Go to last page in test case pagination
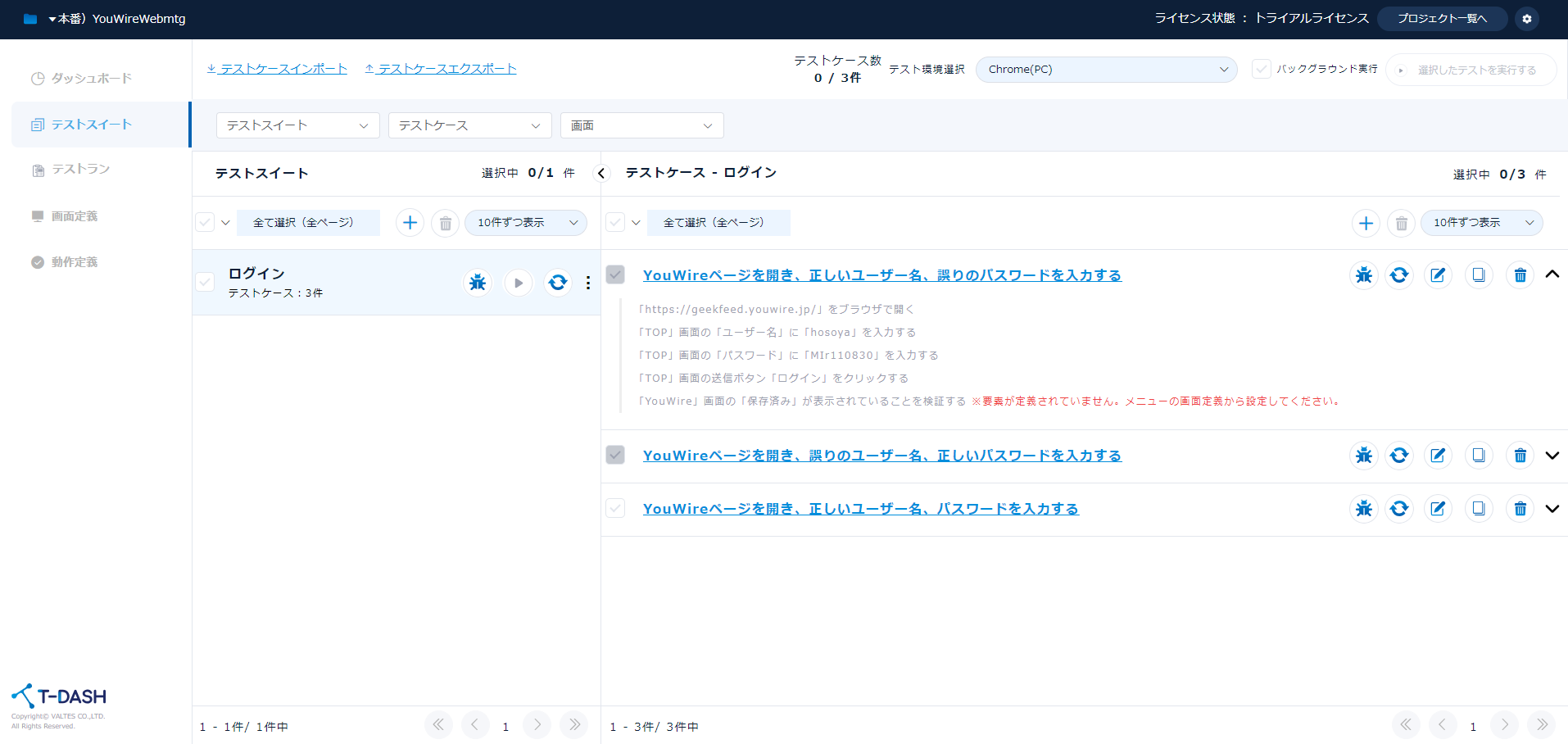This screenshot has height=744, width=1568. tap(1541, 725)
